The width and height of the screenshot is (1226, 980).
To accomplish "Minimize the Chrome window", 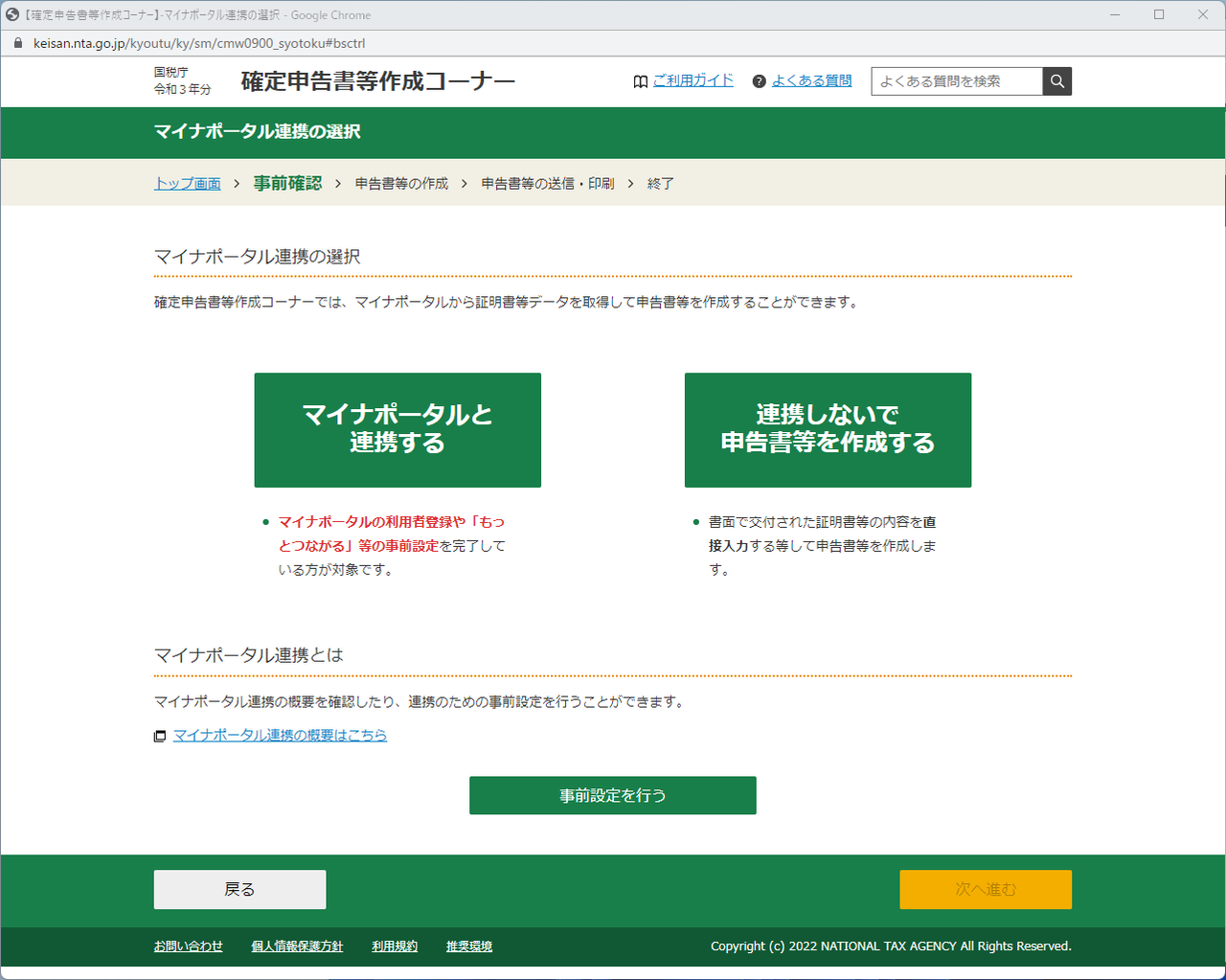I will pos(1115,14).
